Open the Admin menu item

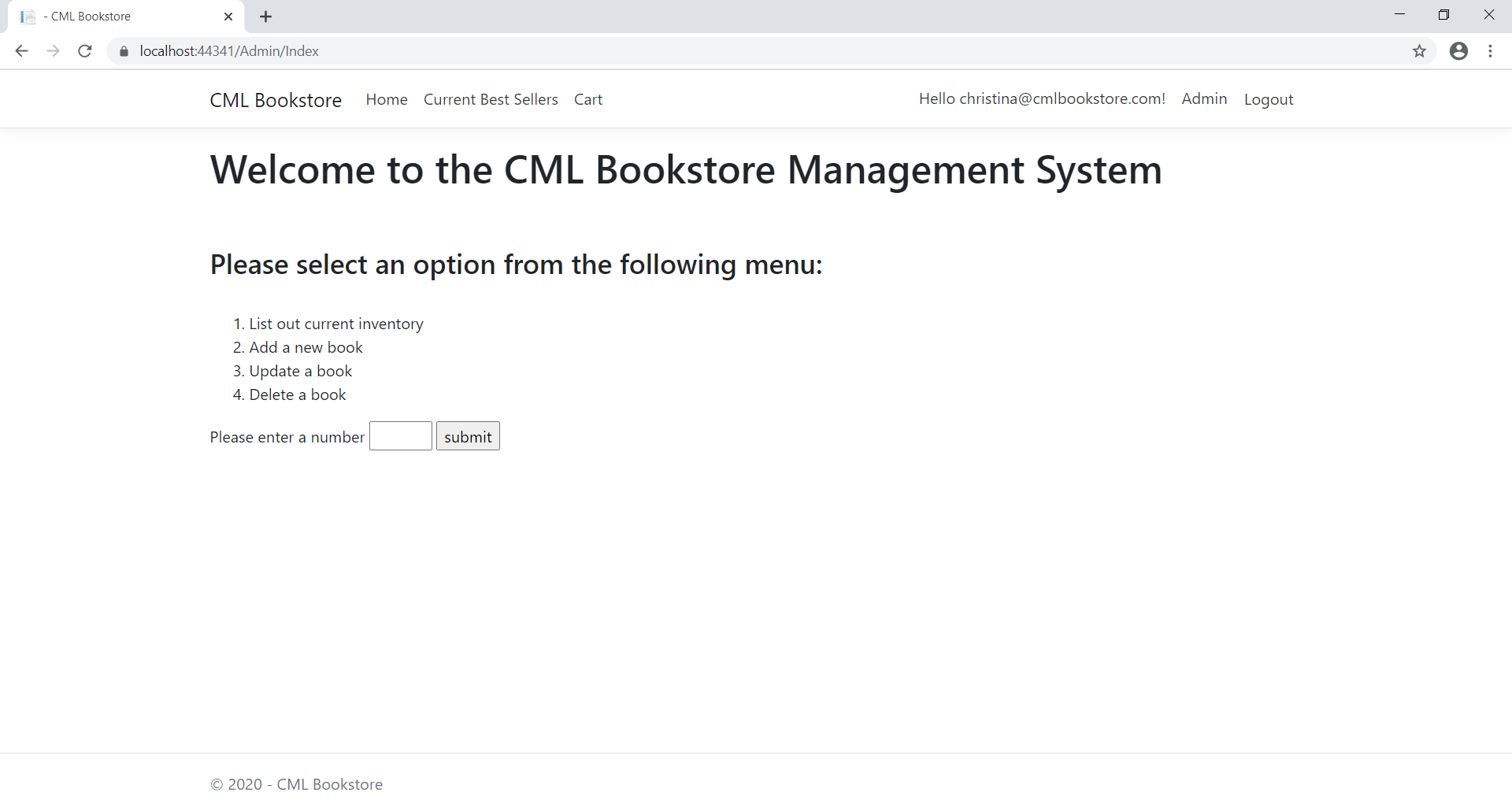point(1204,98)
